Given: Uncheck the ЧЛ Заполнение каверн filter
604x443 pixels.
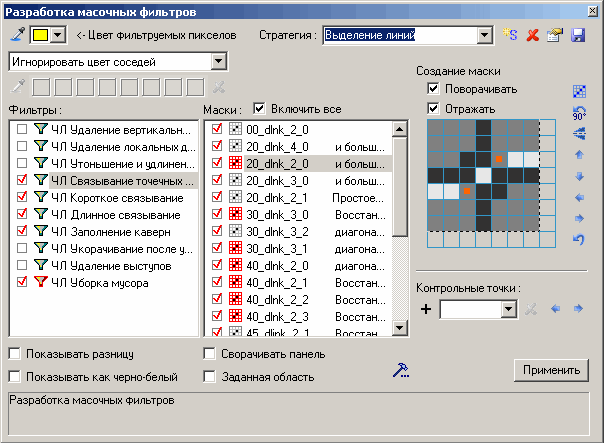Looking at the screenshot, I should tap(22, 231).
